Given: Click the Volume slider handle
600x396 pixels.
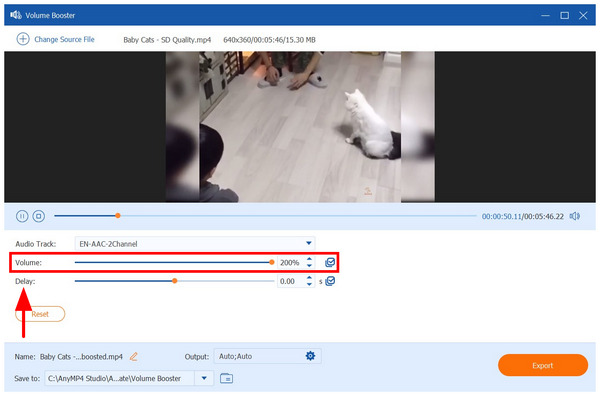Looking at the screenshot, I should pyautogui.click(x=272, y=262).
